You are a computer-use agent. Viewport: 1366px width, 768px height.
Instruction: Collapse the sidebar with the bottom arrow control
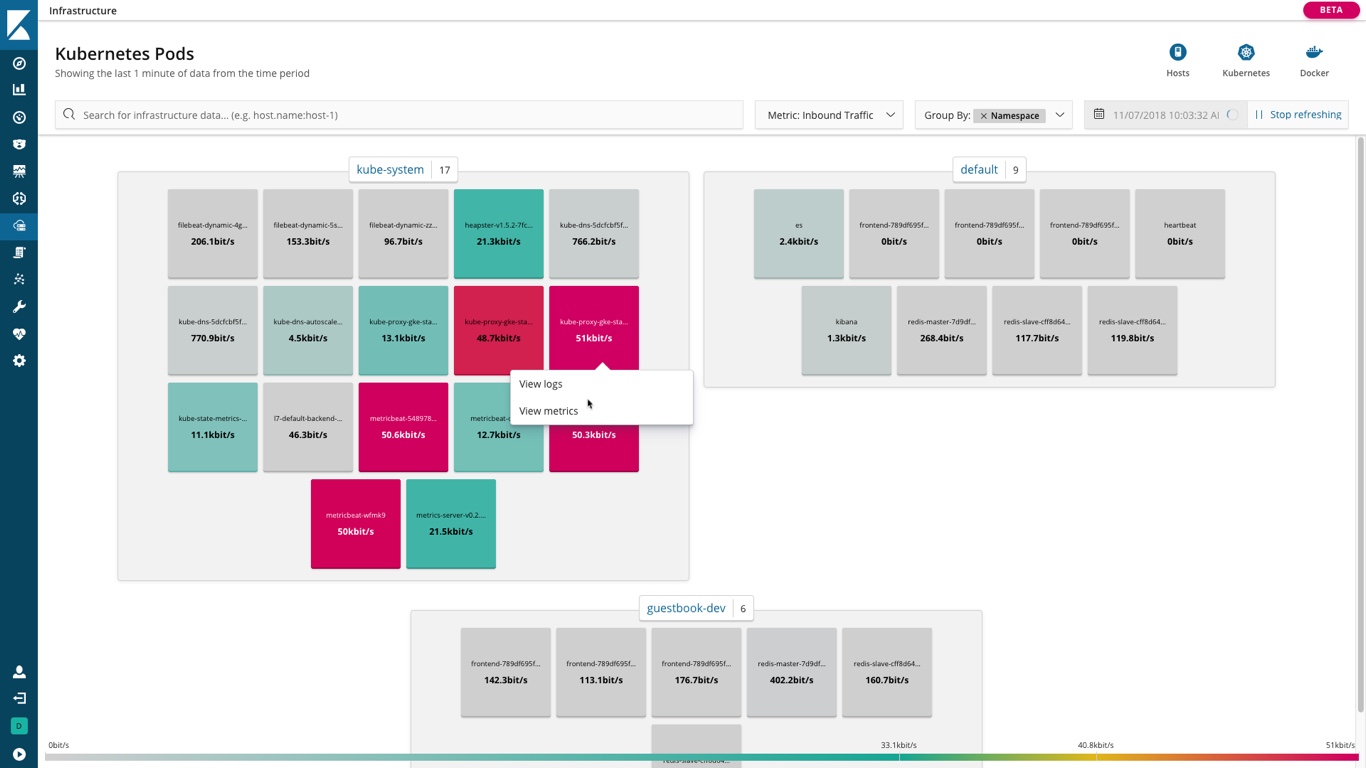(19, 752)
